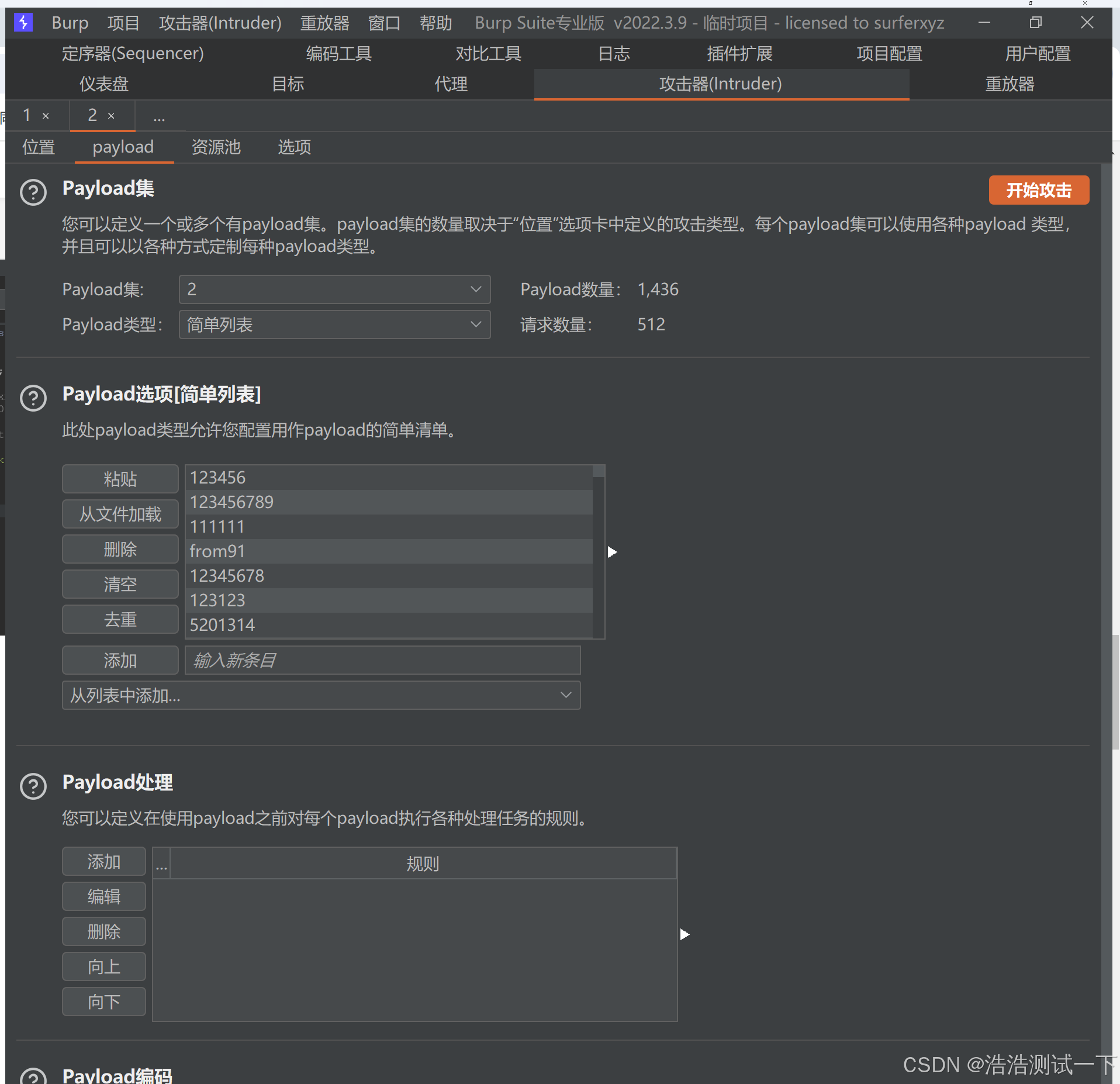Open the Payload类型 简单列表 dropdown
The height and width of the screenshot is (1084, 1120).
(x=334, y=324)
